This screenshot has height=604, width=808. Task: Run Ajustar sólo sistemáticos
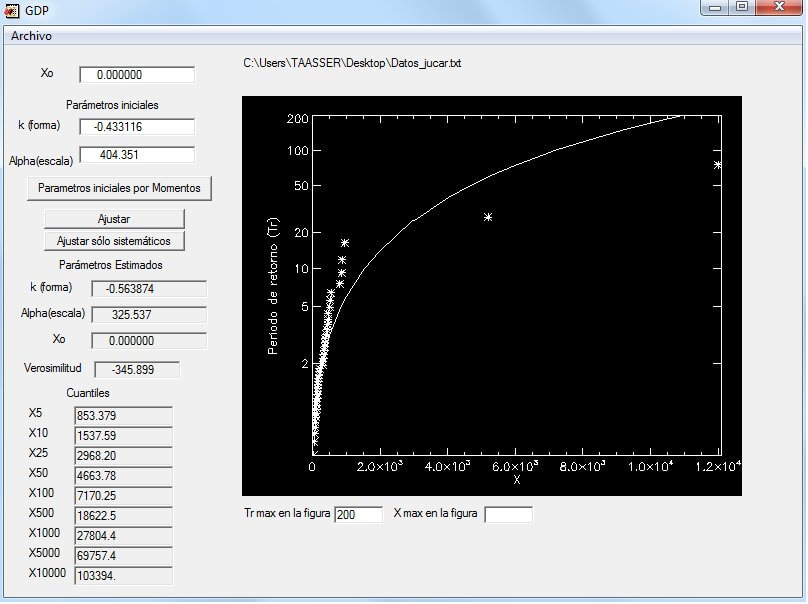(114, 241)
